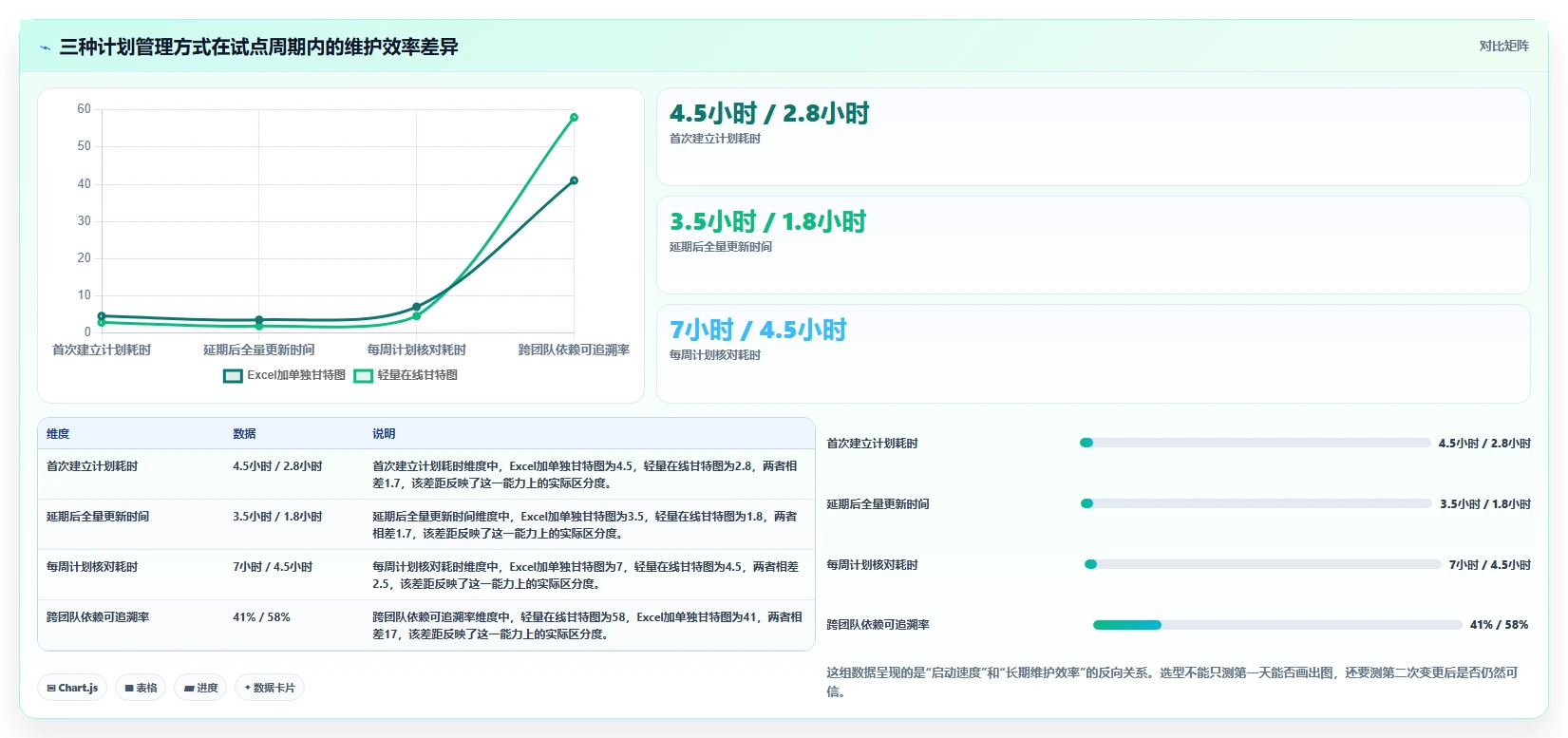Click the 进度 tag chip
The height and width of the screenshot is (738, 1568).
pos(200,688)
